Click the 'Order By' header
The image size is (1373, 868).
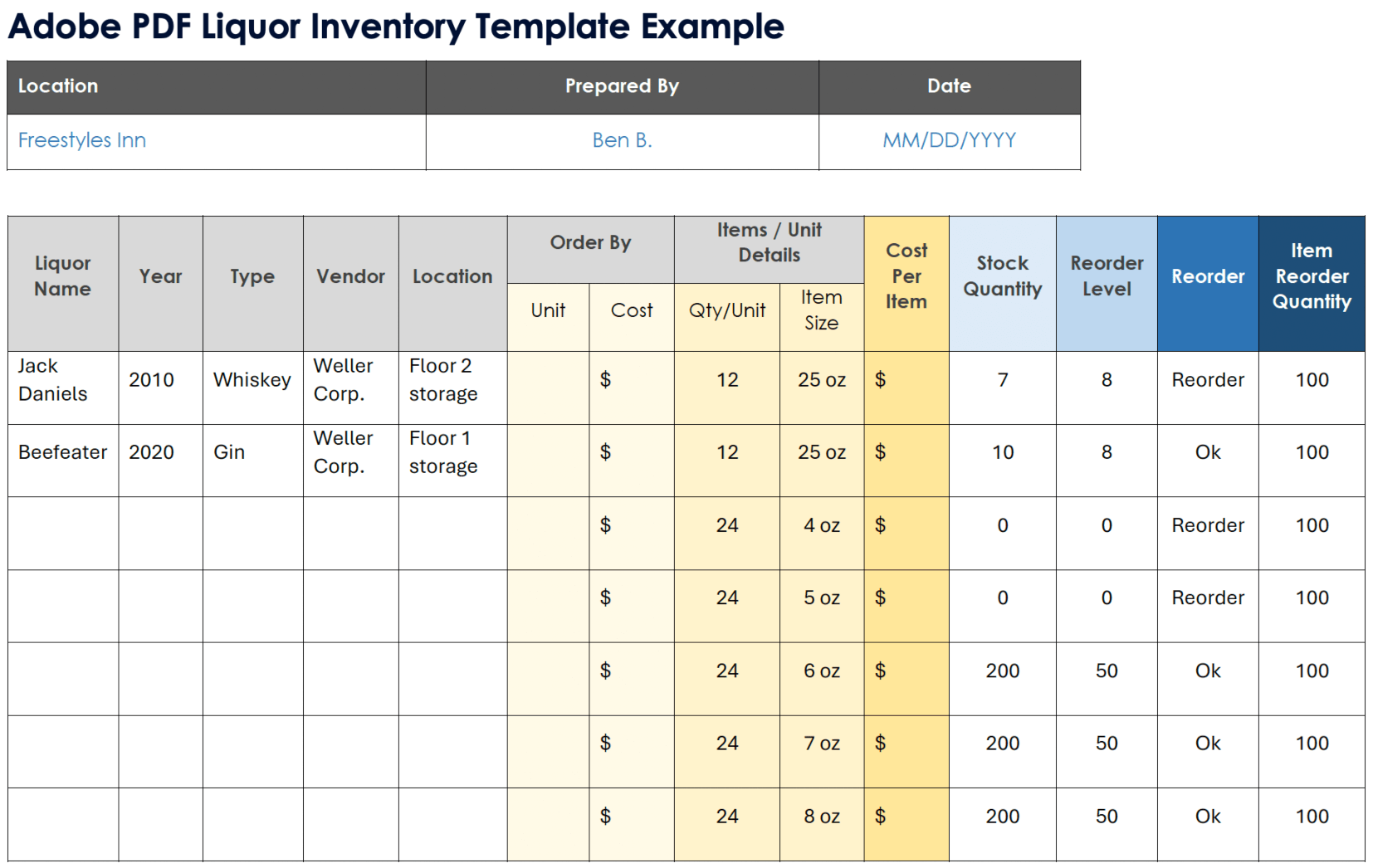click(590, 250)
